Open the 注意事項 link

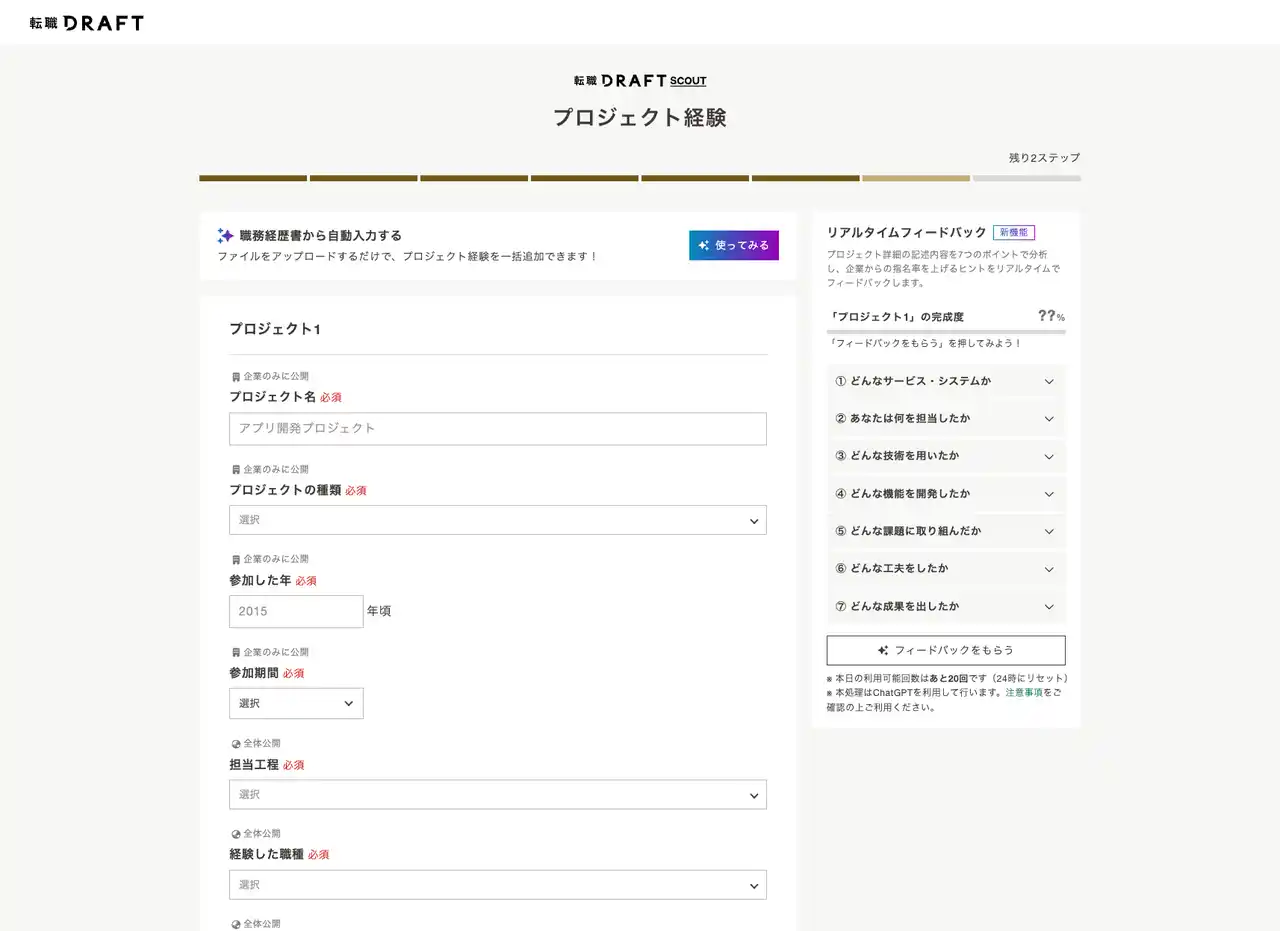[x=1024, y=692]
